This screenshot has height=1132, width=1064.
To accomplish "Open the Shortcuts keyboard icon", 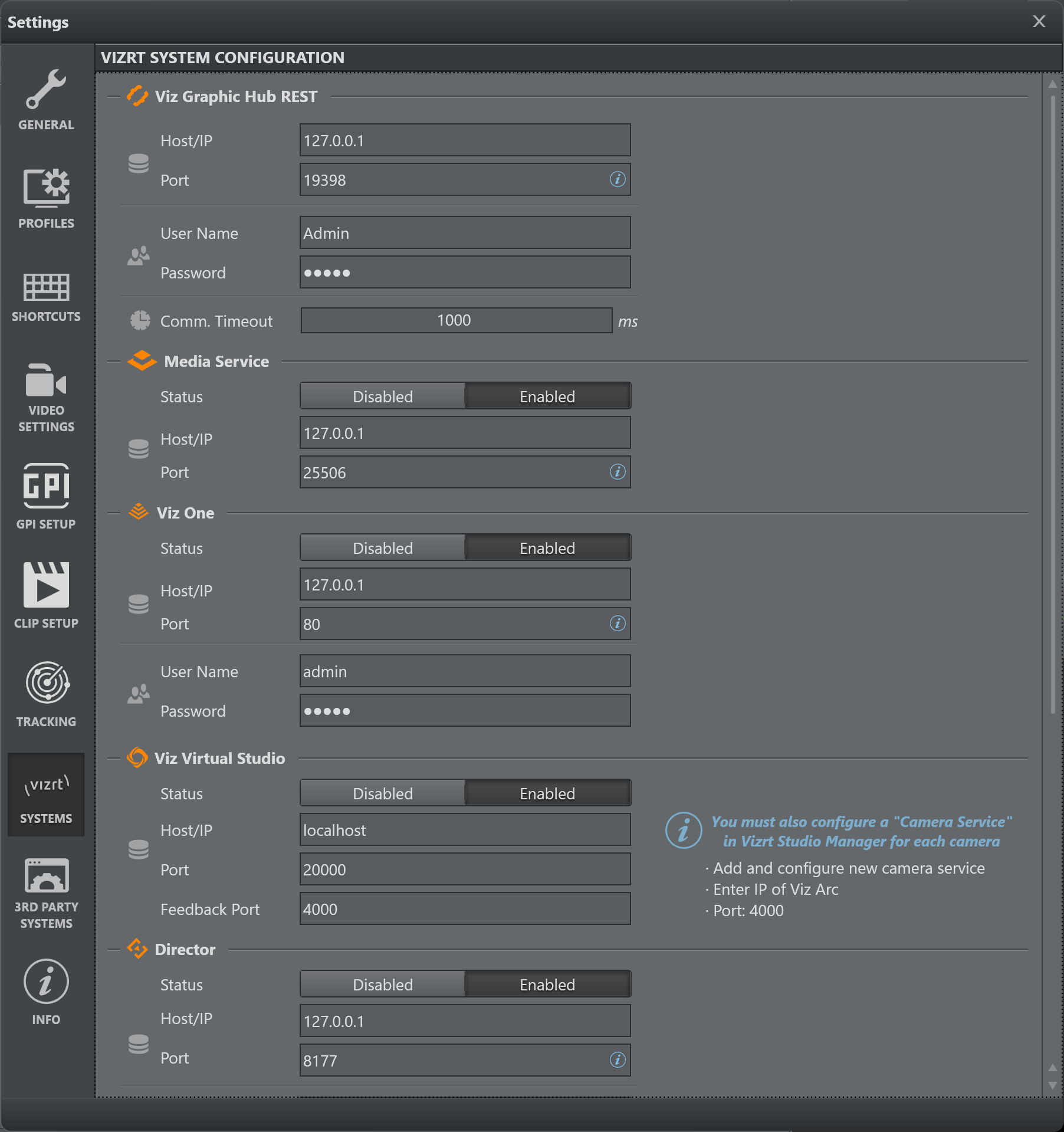I will coord(46,287).
